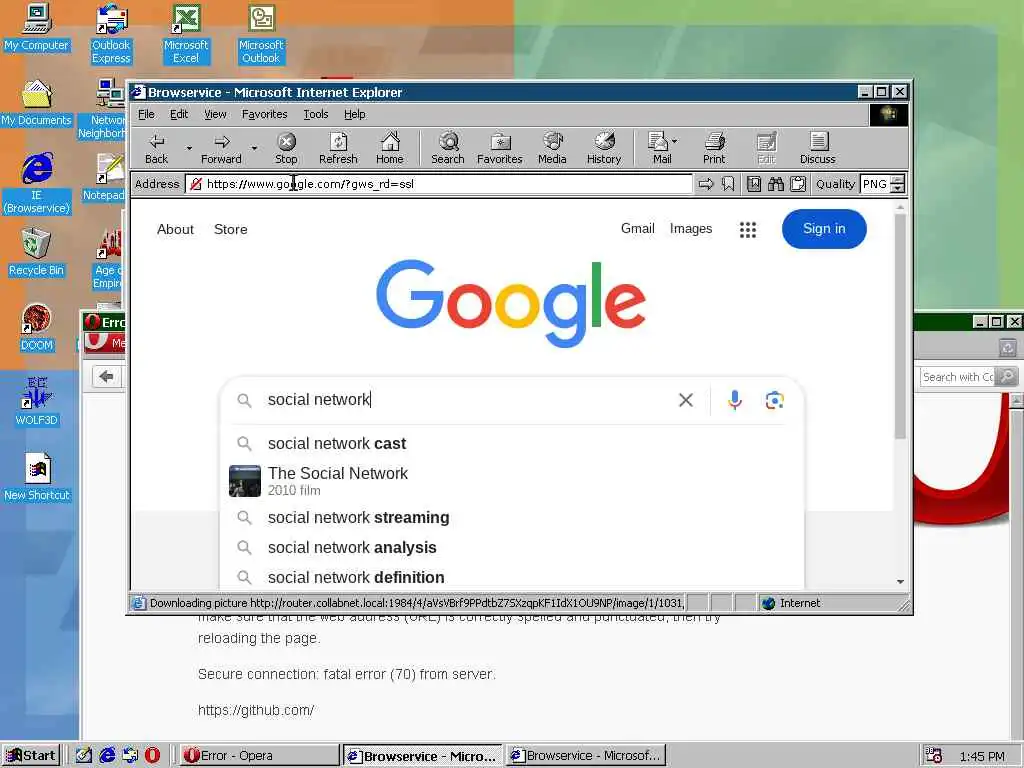Open DOOM desktop shortcut
The width and height of the screenshot is (1024, 768).
[x=37, y=328]
